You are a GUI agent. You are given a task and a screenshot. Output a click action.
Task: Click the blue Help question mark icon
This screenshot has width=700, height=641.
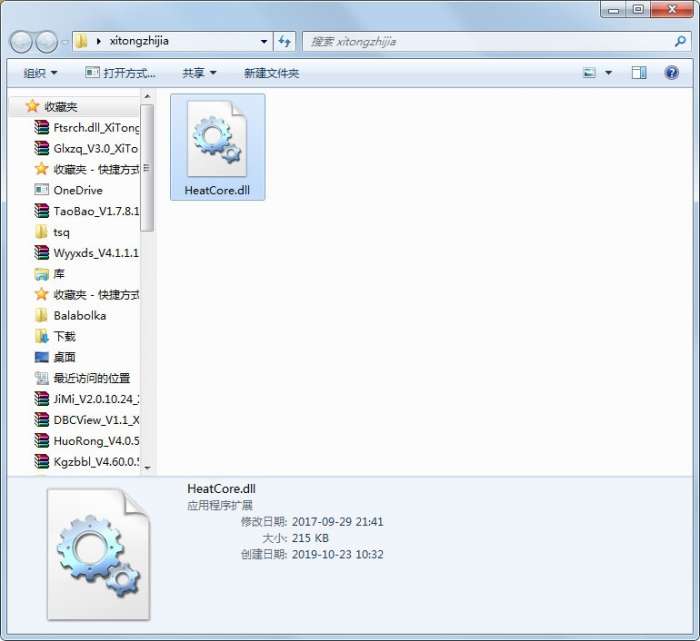(671, 73)
